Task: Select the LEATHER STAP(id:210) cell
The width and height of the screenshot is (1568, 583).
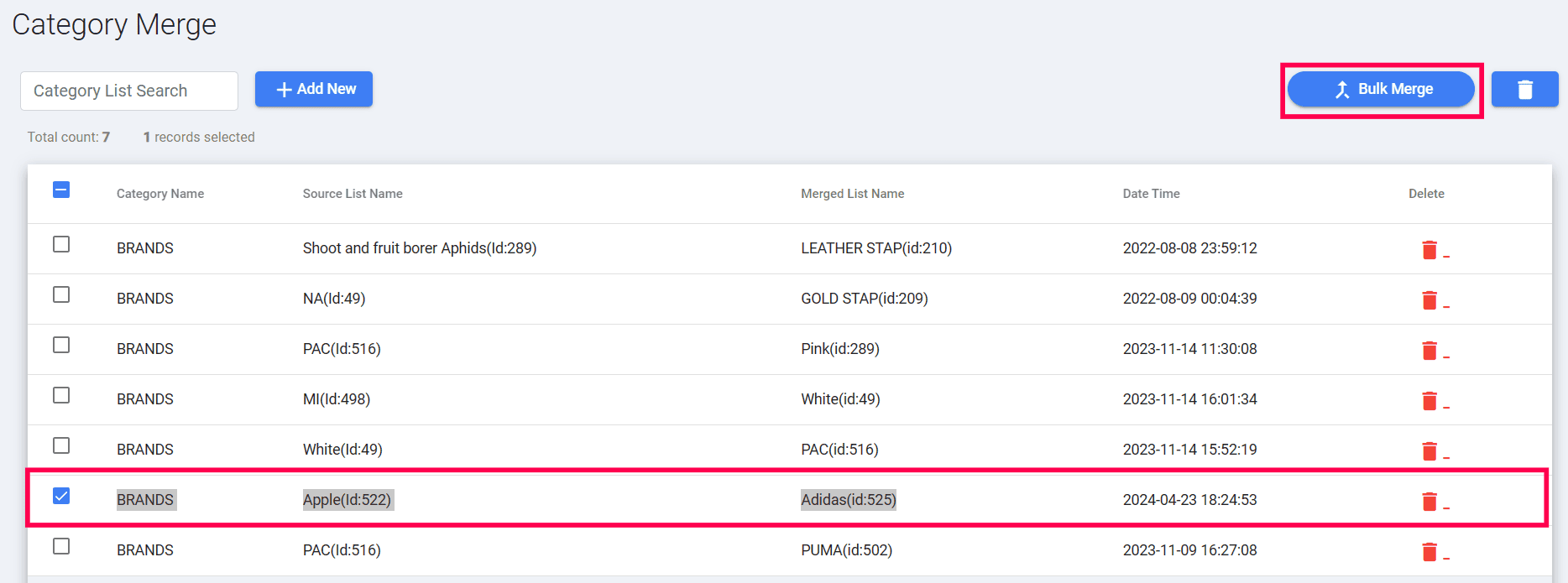Action: point(876,248)
